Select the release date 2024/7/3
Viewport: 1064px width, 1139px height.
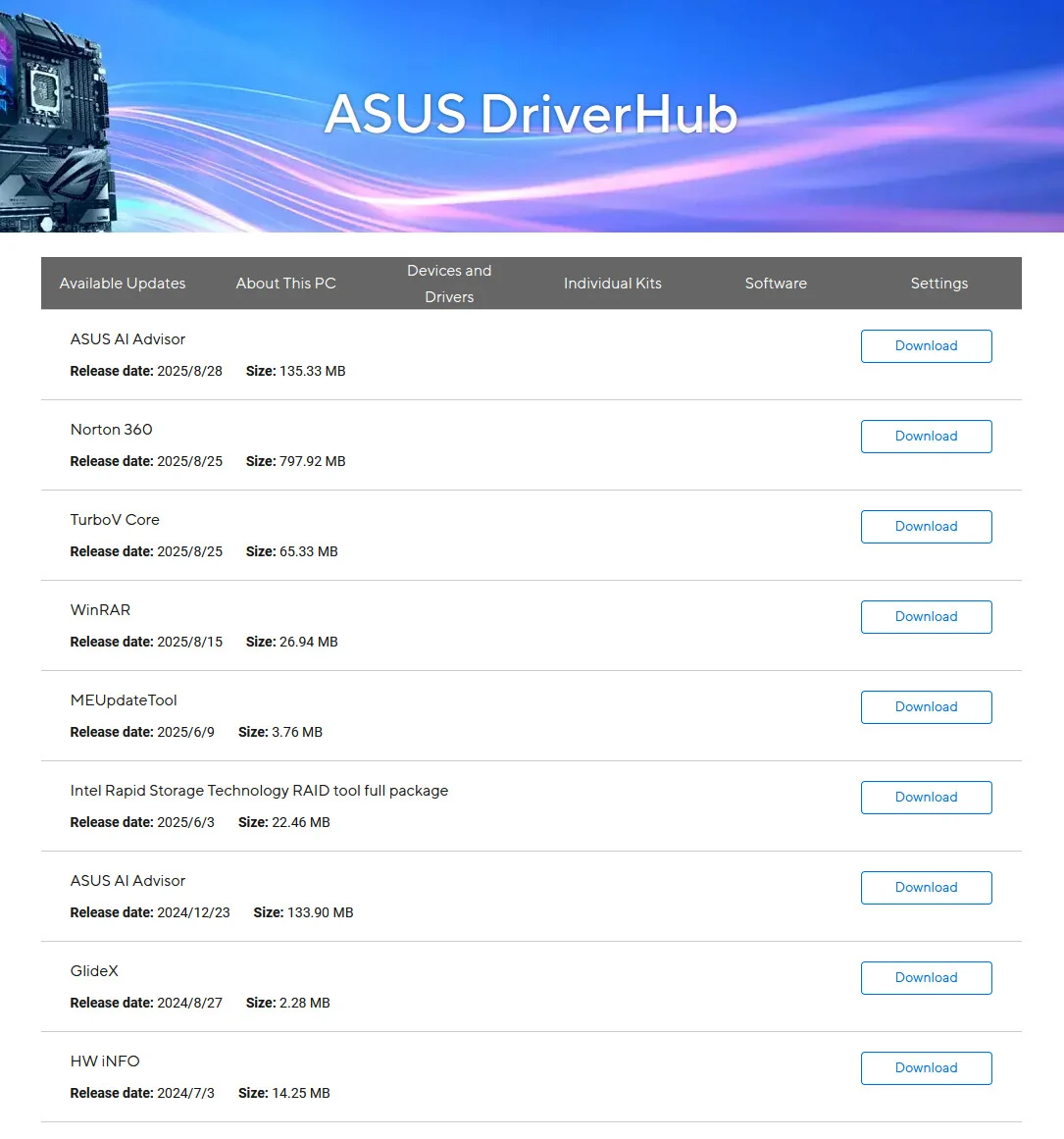[x=186, y=1093]
